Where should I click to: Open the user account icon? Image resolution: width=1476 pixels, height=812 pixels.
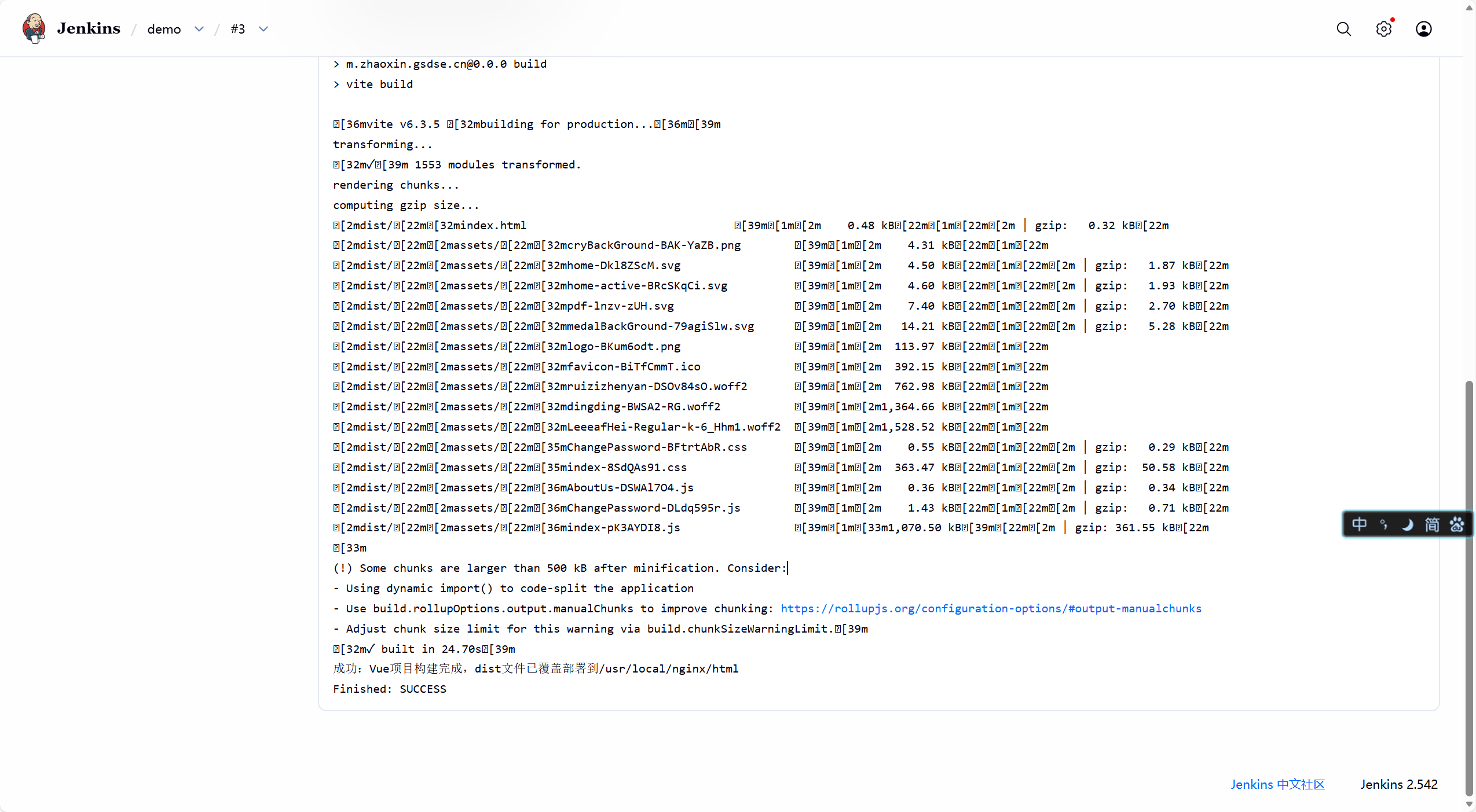1423,29
